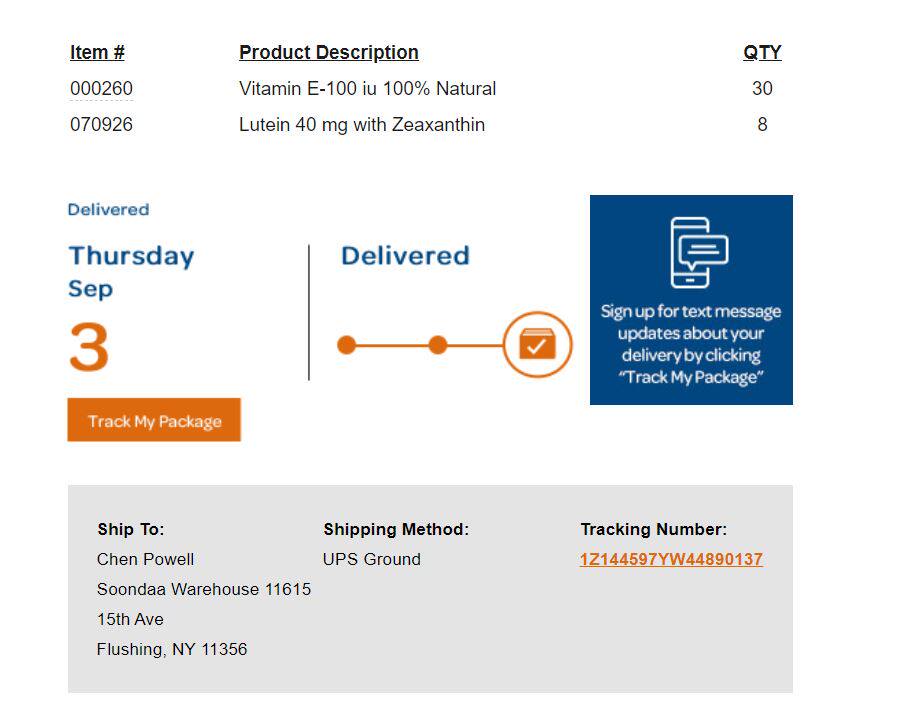Click the Product Description column header
The height and width of the screenshot is (716, 897).
[328, 53]
